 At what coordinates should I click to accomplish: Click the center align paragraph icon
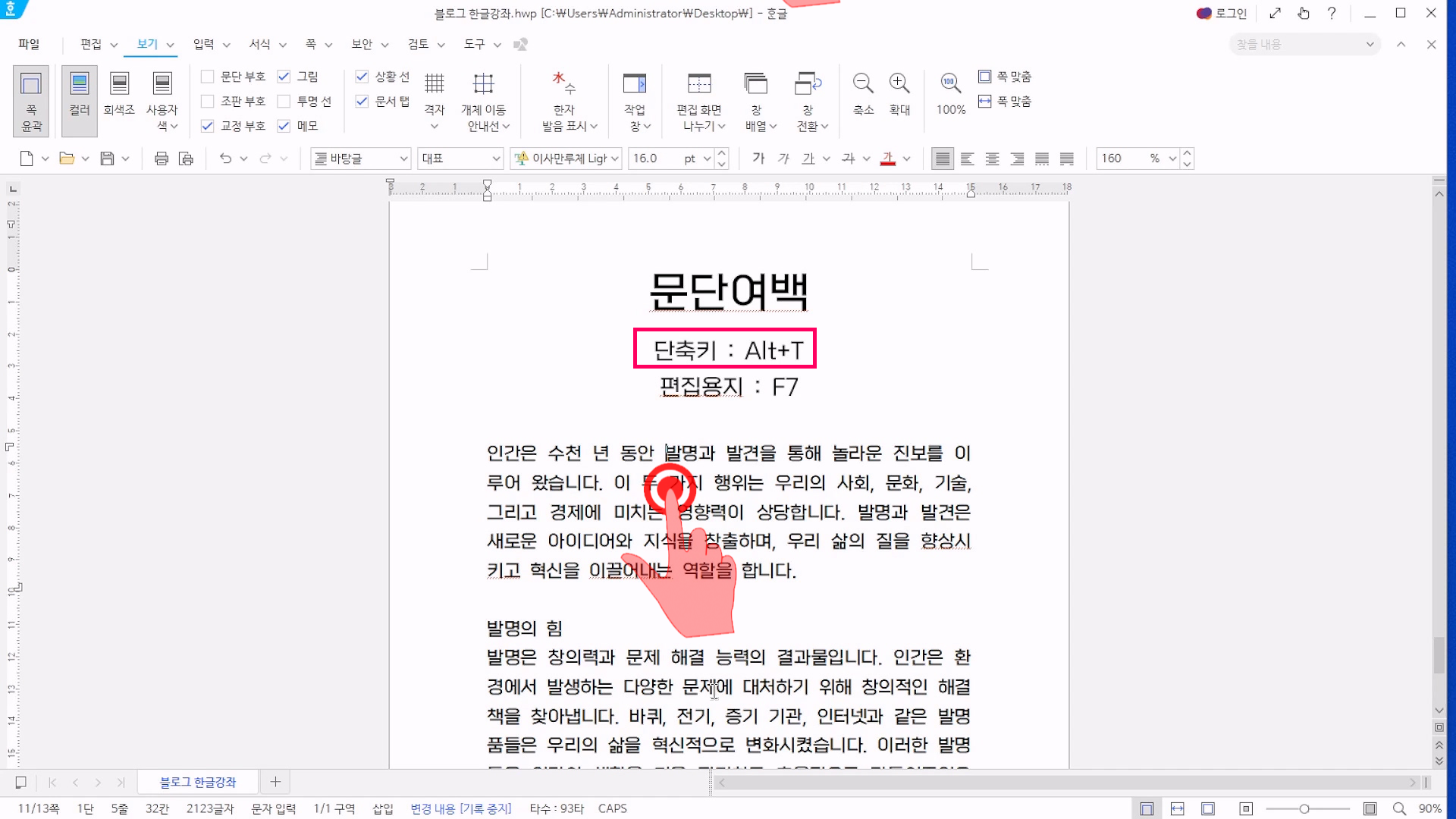[x=992, y=158]
